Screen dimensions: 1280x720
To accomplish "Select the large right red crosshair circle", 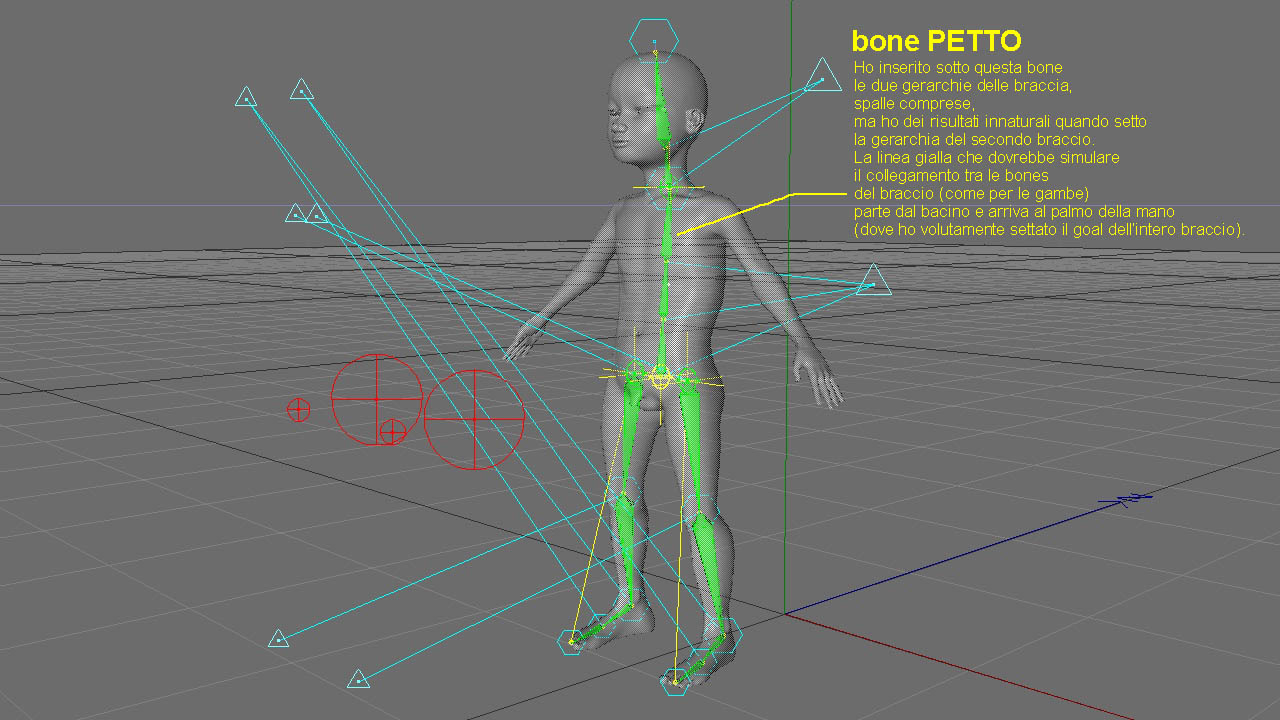I will point(474,419).
